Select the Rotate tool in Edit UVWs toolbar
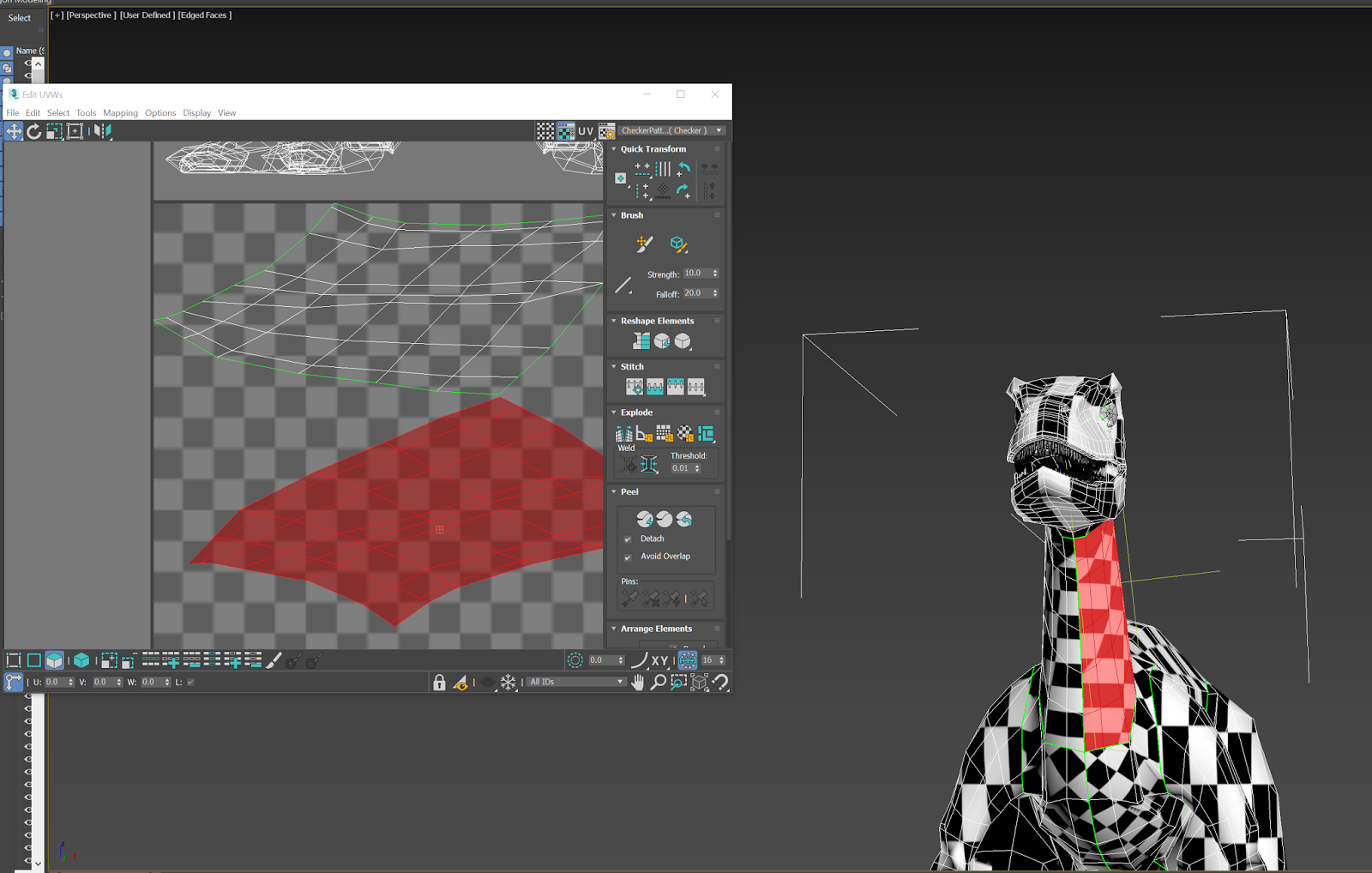 click(x=33, y=130)
